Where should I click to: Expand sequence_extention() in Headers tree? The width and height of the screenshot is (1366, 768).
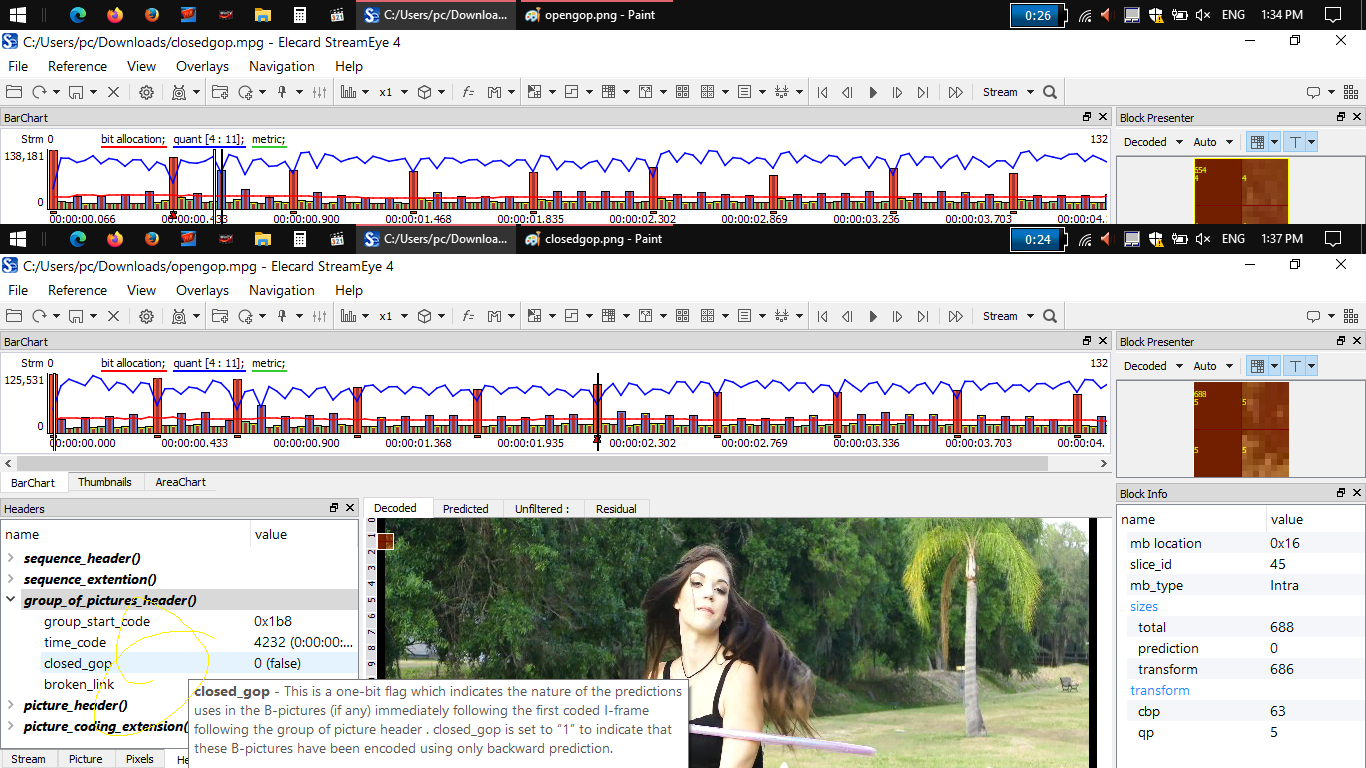[11, 579]
